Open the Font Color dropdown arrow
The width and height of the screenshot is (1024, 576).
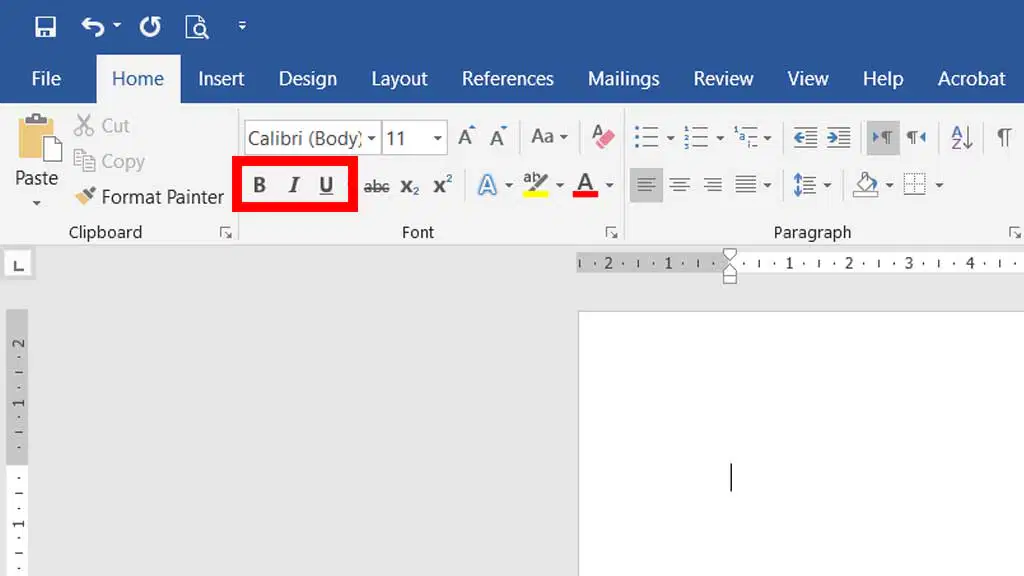coord(609,185)
